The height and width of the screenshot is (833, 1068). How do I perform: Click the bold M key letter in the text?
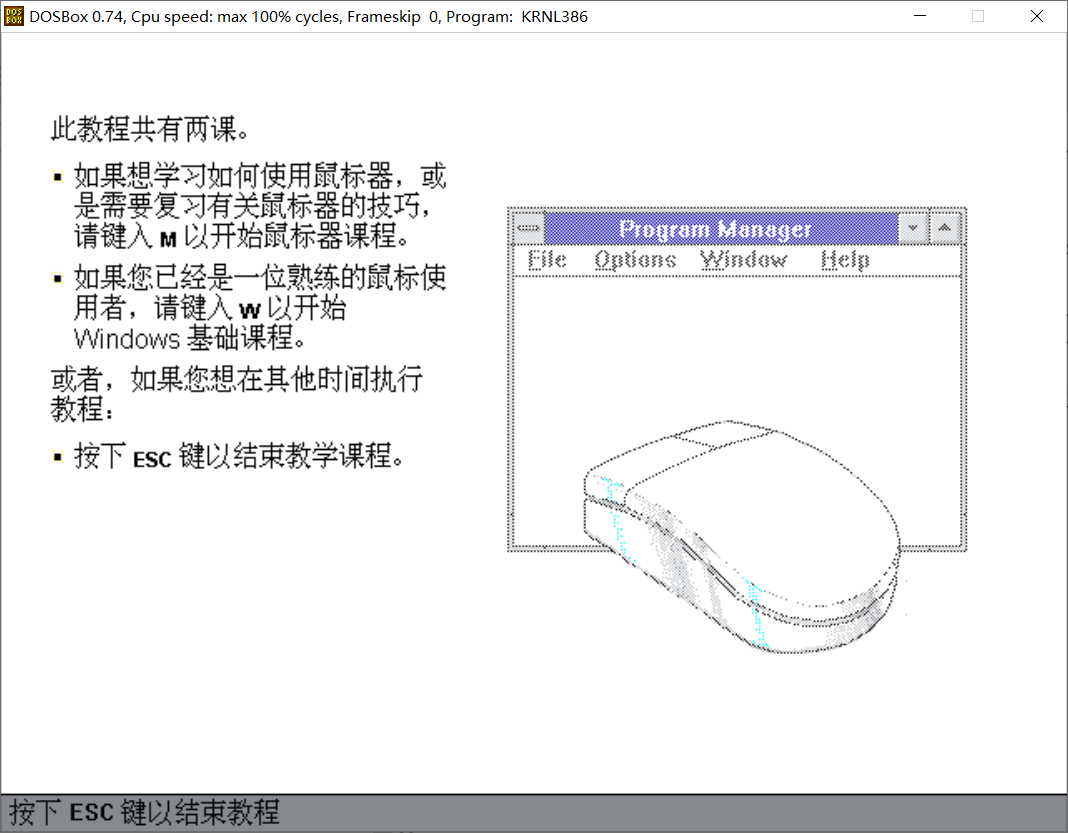point(168,240)
